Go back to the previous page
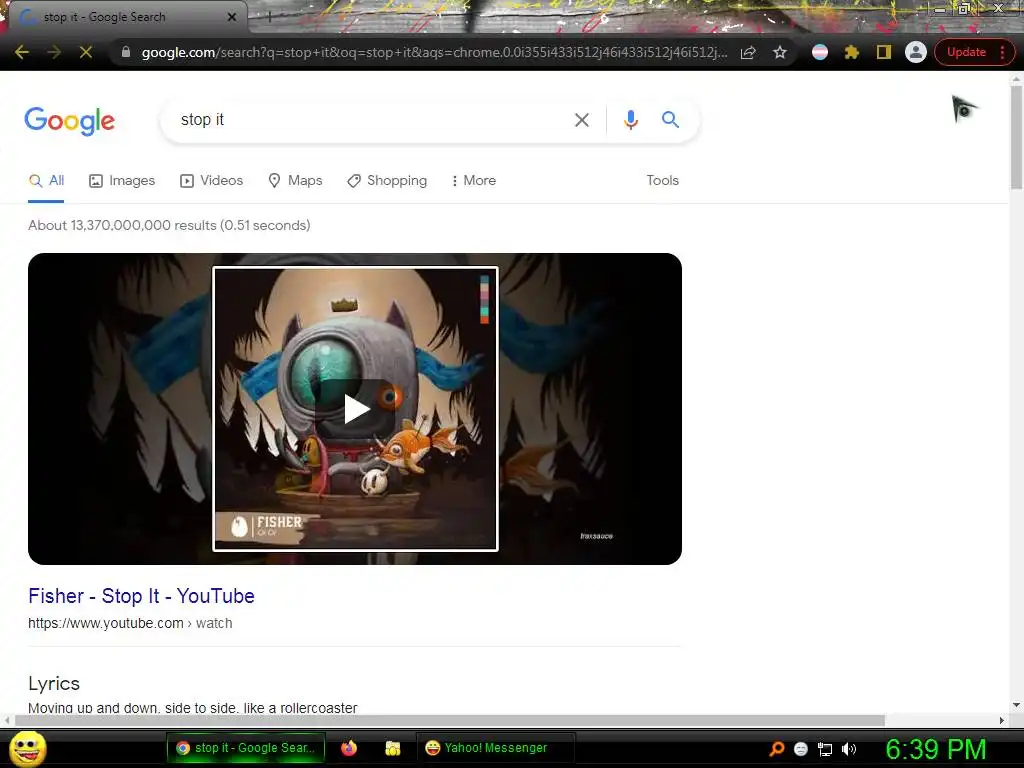The image size is (1024, 768). point(22,52)
